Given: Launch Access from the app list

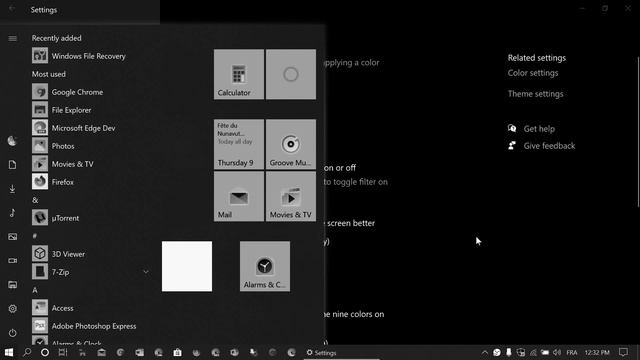Looking at the screenshot, I should (x=92, y=307).
